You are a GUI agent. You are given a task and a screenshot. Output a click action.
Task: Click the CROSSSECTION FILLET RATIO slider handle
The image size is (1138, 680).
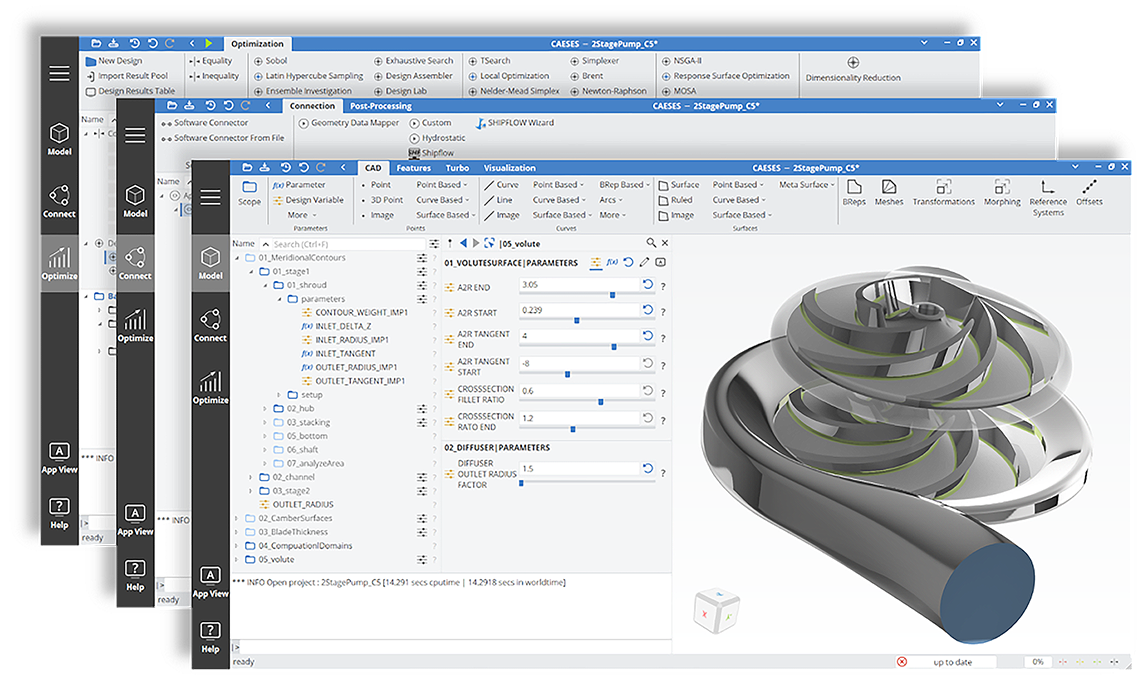point(601,401)
